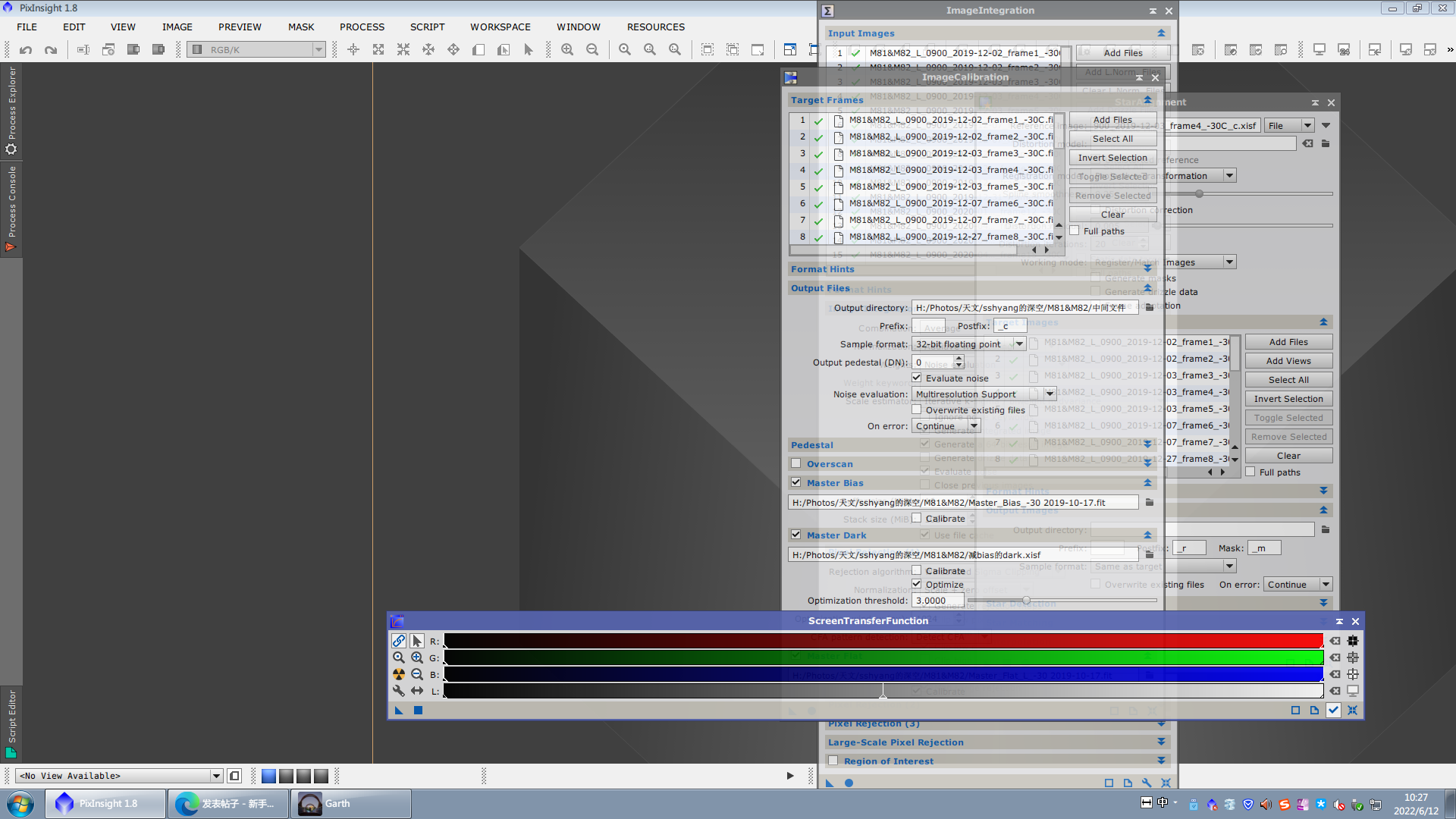1456x819 pixels.
Task: Toggle the Master Dark section checkbox
Action: (796, 535)
